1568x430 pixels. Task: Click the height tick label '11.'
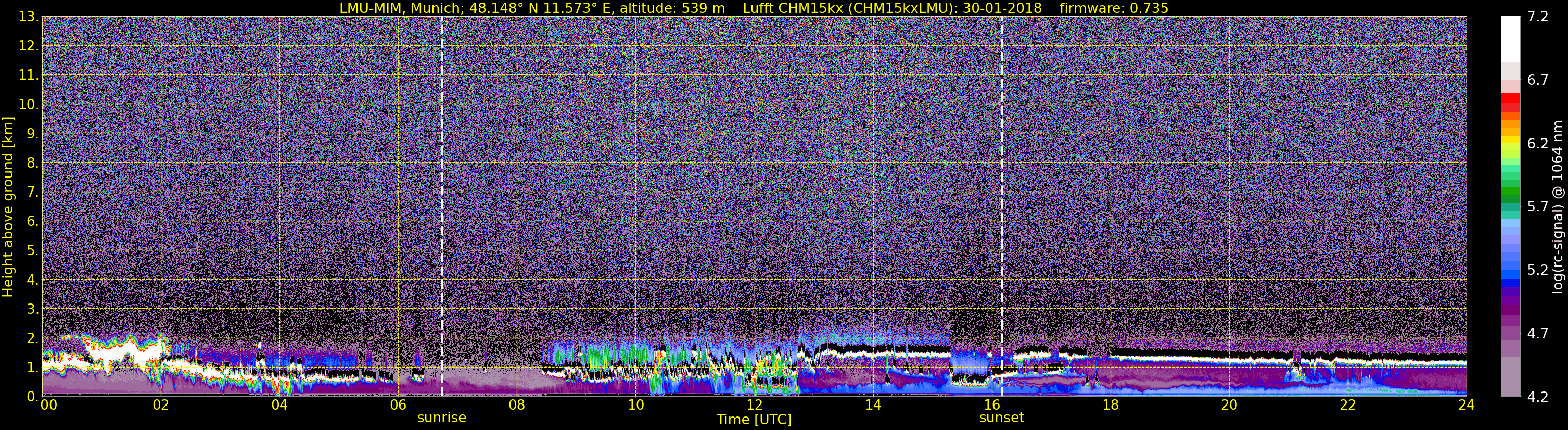pyautogui.click(x=29, y=75)
